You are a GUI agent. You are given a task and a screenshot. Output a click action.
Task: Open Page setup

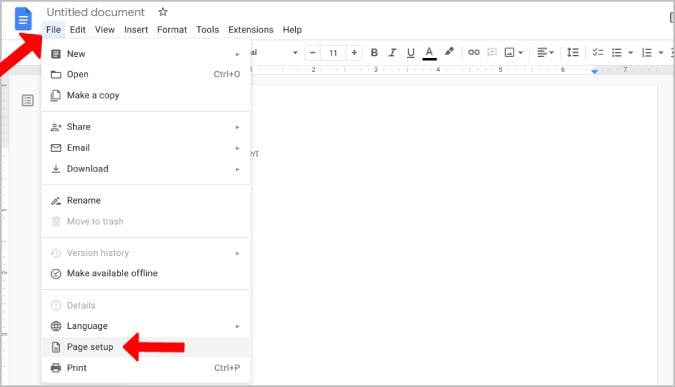click(x=146, y=347)
